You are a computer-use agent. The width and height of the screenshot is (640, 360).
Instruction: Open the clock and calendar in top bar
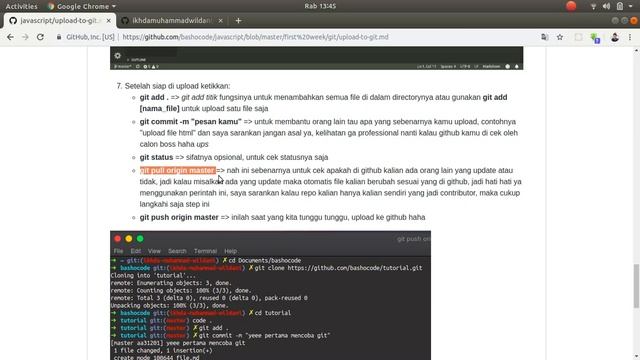320,6
